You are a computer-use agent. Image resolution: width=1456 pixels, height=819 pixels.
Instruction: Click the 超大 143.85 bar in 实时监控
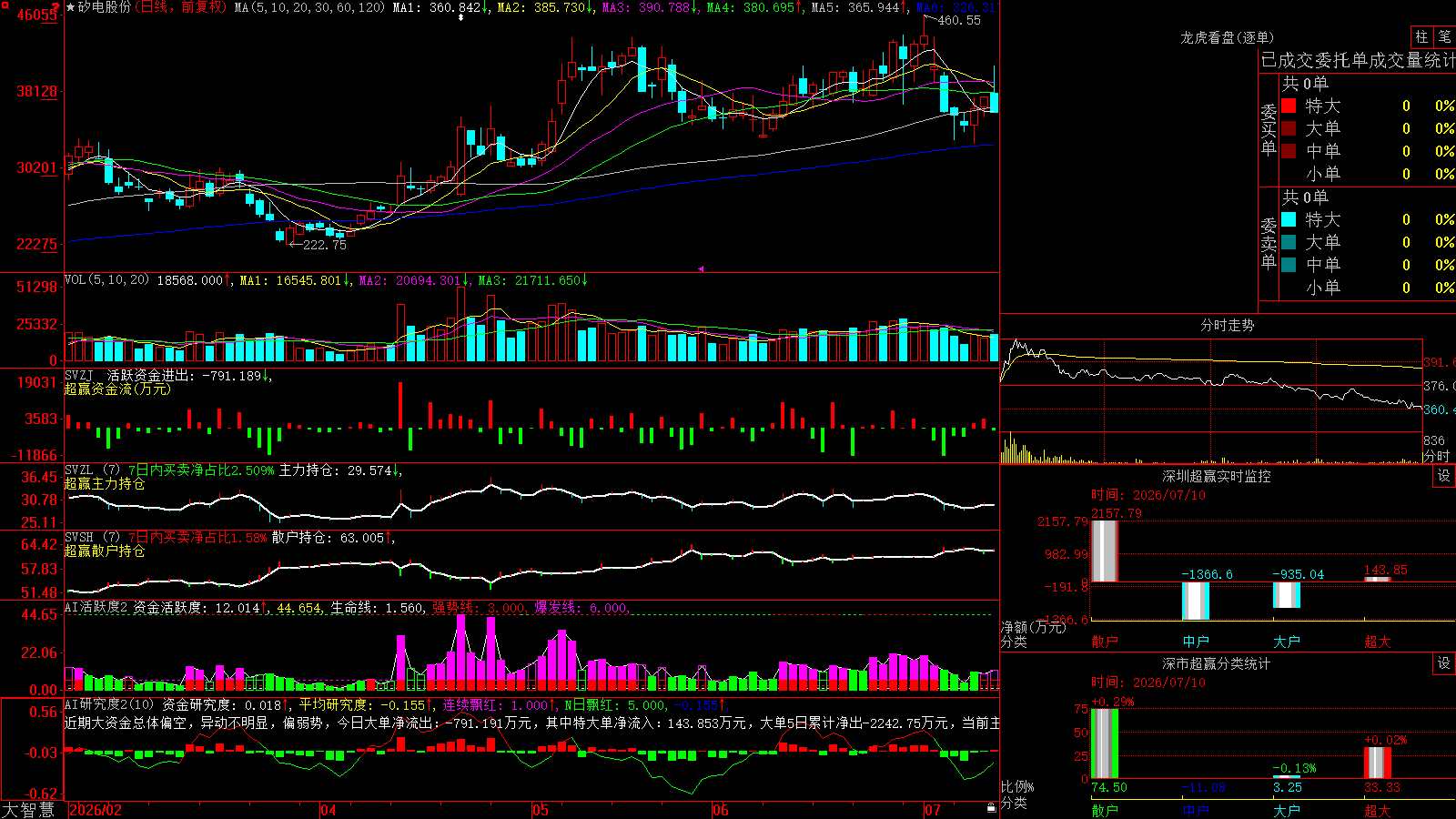1378,580
